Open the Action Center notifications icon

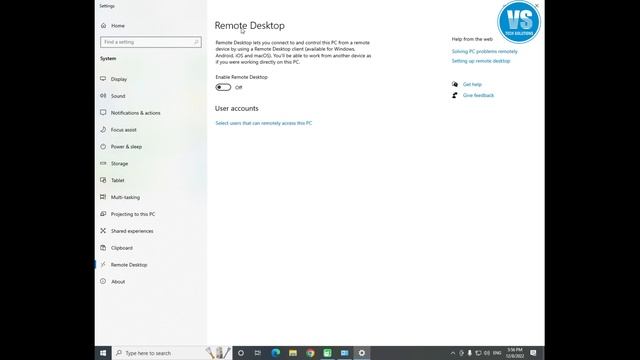[533, 353]
